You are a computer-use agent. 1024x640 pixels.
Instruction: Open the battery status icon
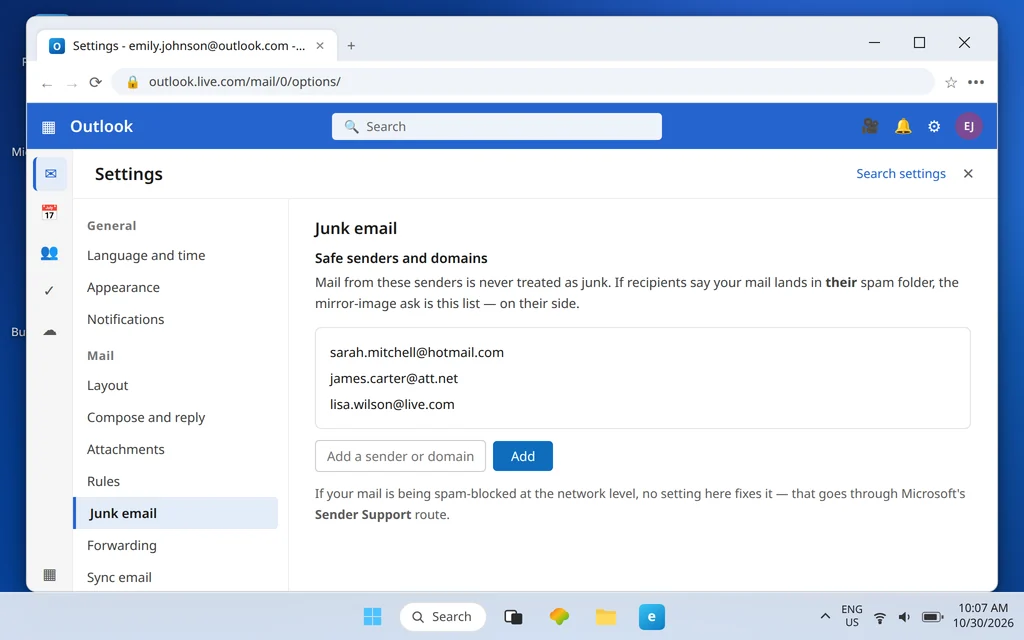click(x=933, y=617)
